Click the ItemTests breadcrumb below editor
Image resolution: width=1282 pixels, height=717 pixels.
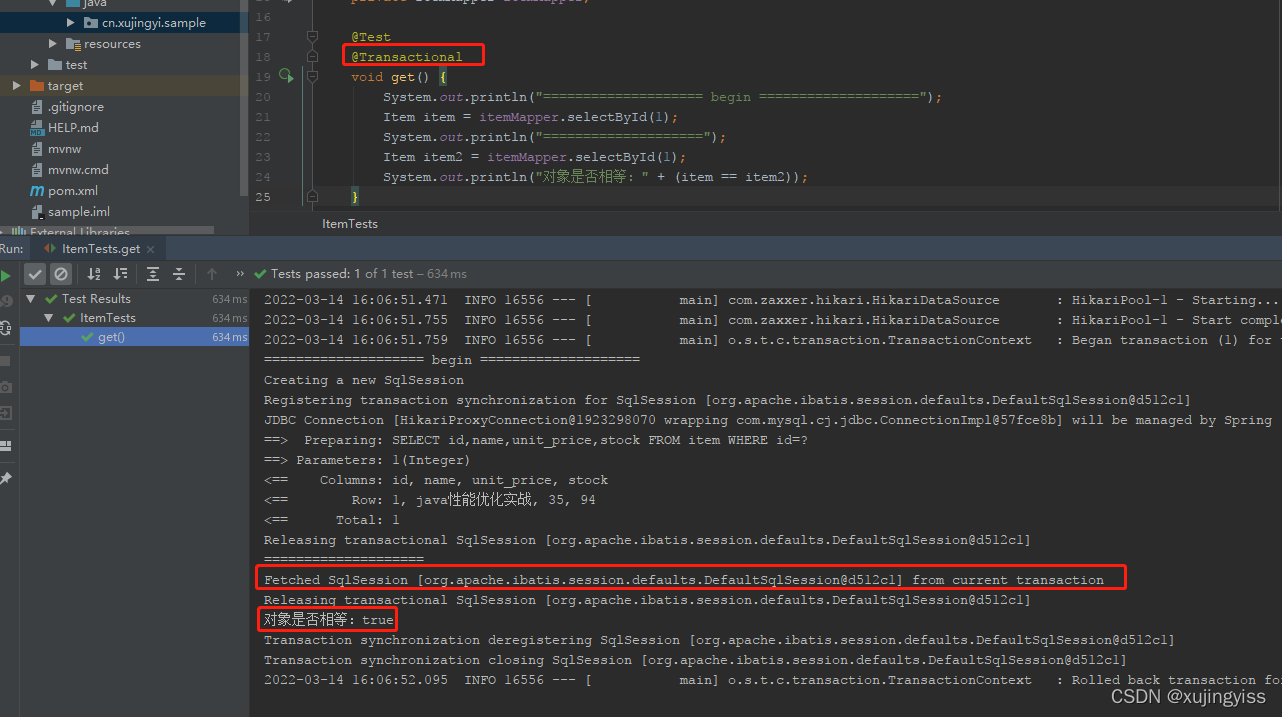pos(350,224)
